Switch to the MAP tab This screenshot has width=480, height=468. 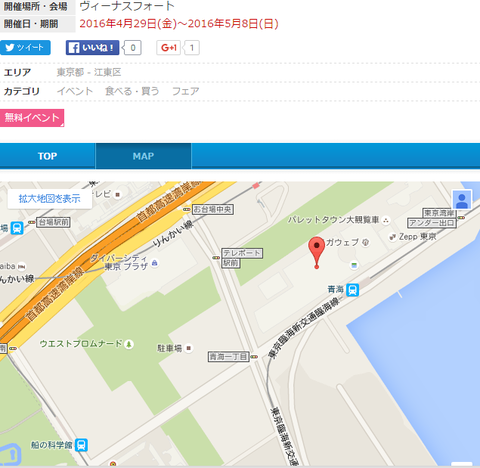click(x=143, y=156)
